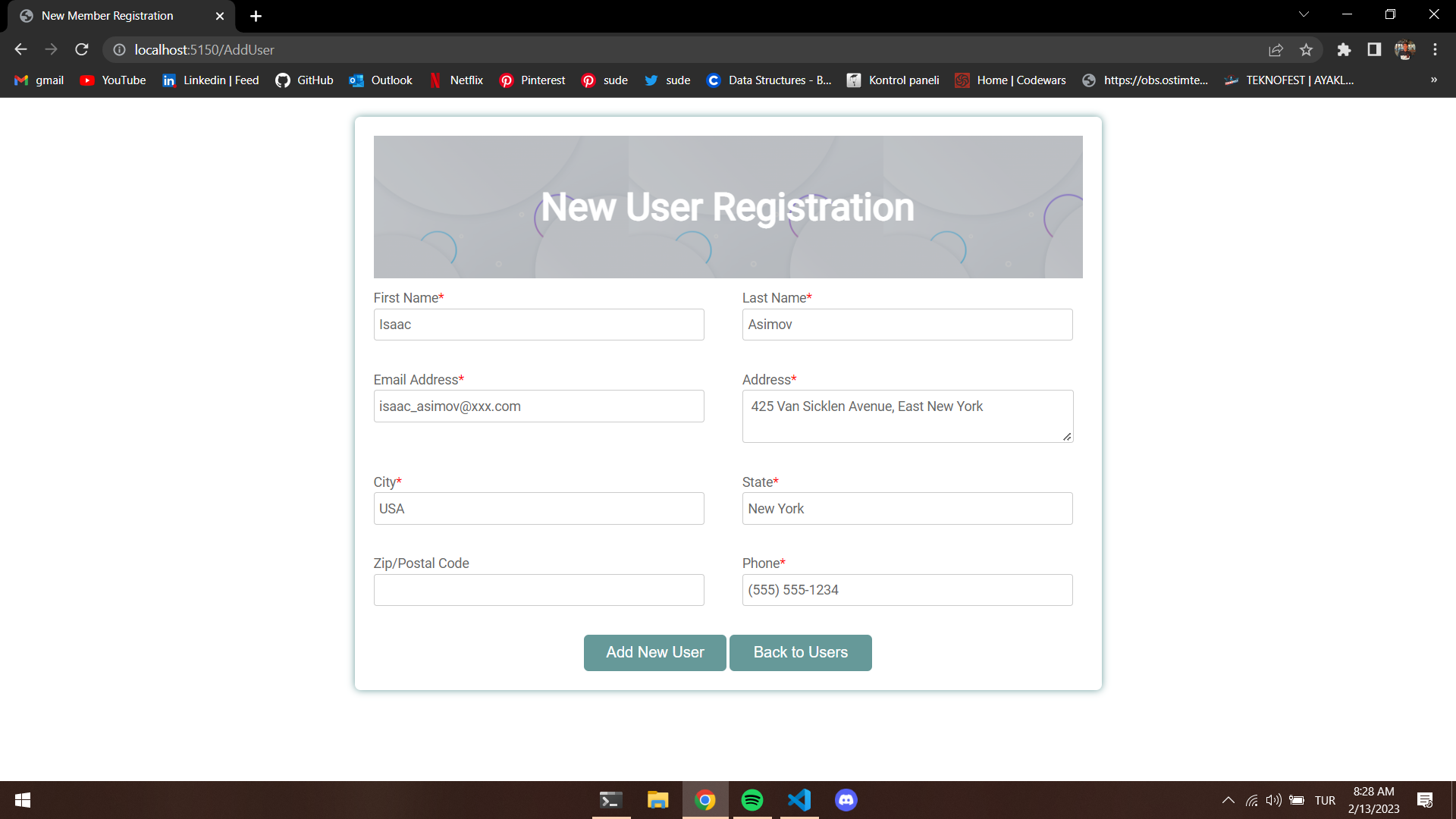Open a new browser tab
This screenshot has height=819, width=1456.
coord(256,16)
